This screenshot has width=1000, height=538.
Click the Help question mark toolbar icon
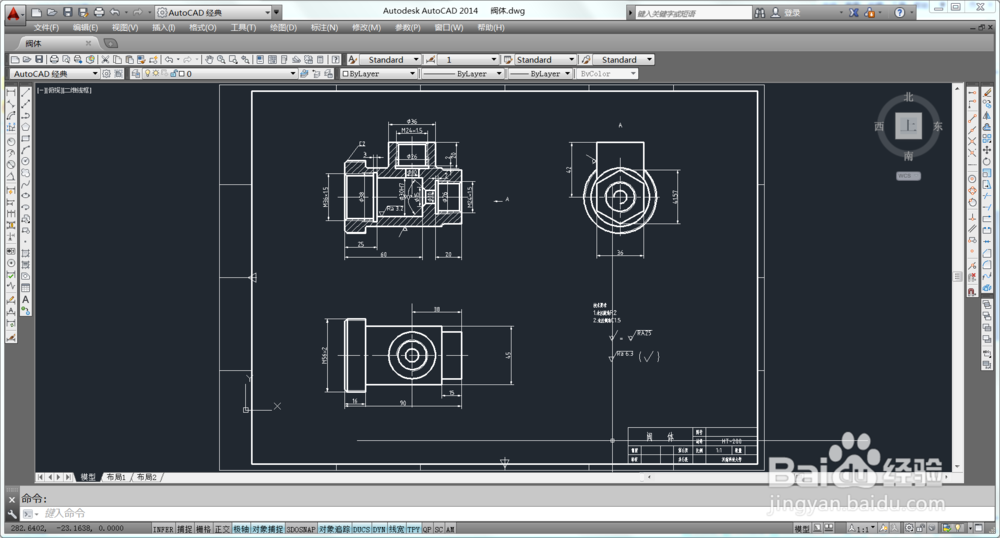click(335, 59)
